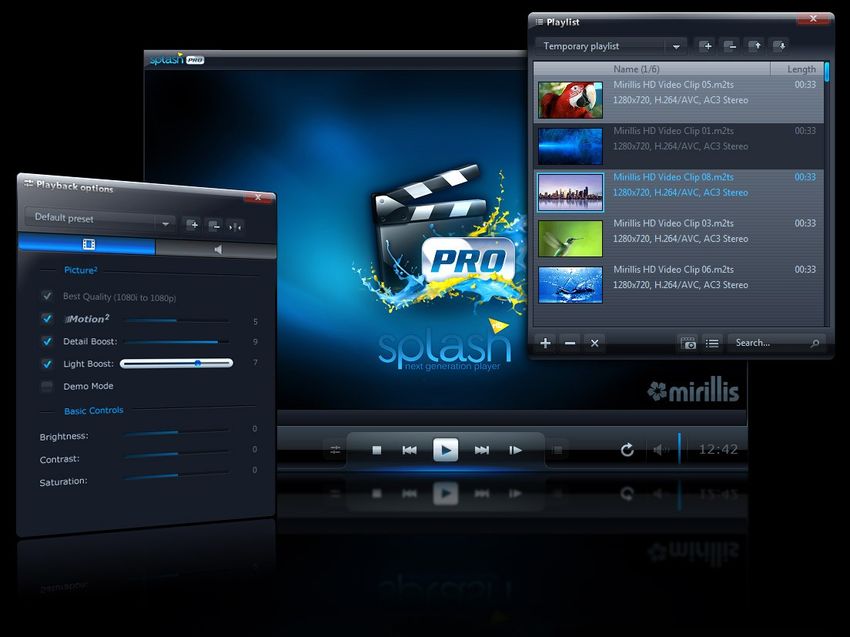Mute audio using the speaker icon in the player bar
Screen dimensions: 850x637
tap(661, 449)
